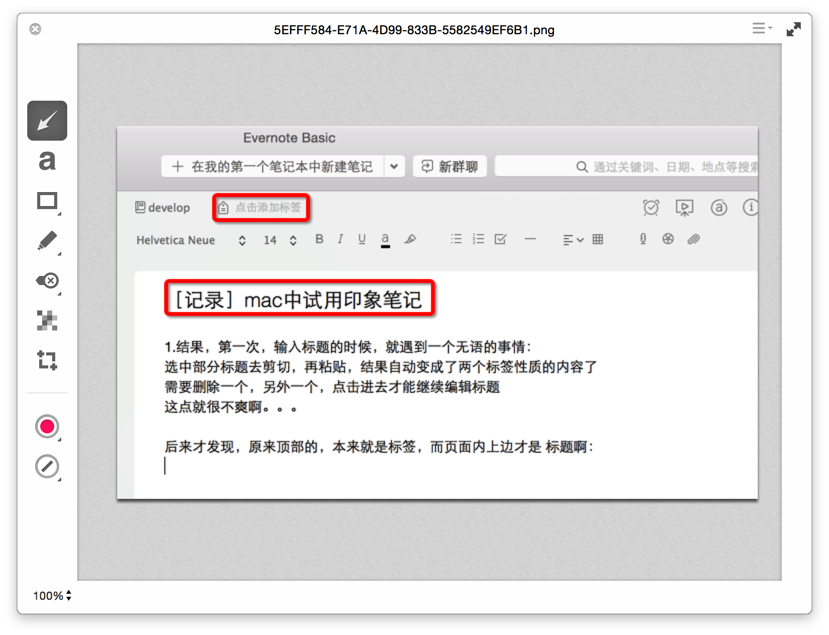Click the camera snapshot icon
The width and height of the screenshot is (829, 635).
click(x=668, y=239)
